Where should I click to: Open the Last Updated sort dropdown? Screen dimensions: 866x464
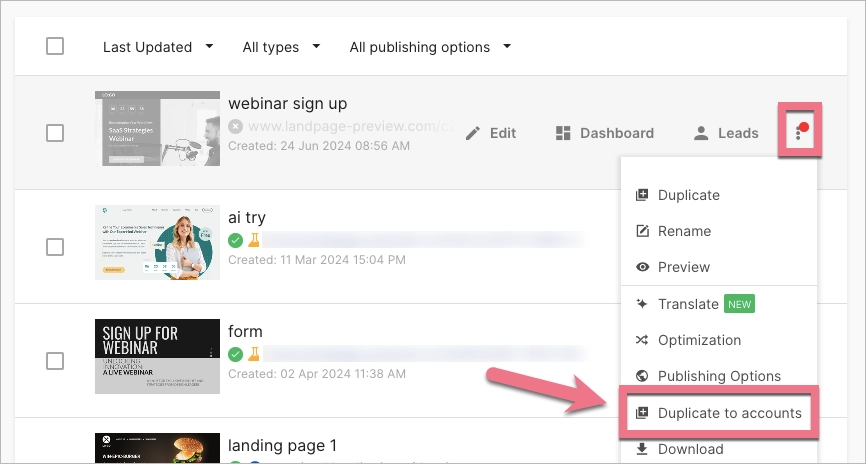(x=158, y=47)
